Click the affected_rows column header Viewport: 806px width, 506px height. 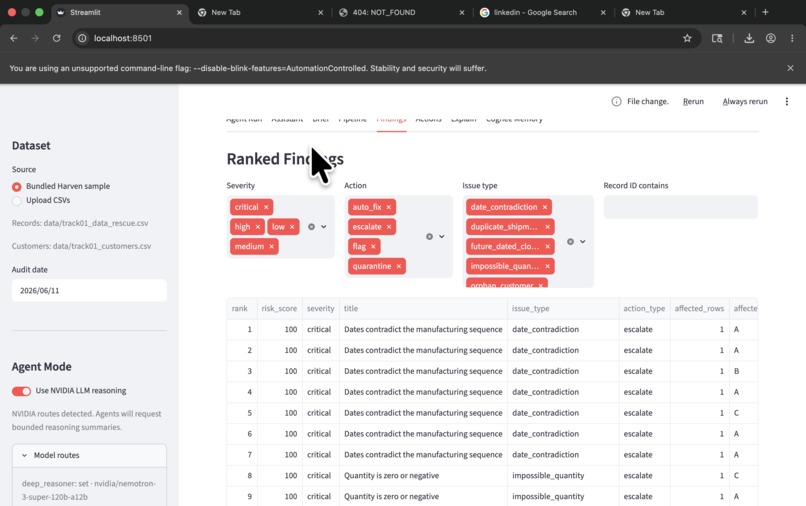(x=699, y=309)
